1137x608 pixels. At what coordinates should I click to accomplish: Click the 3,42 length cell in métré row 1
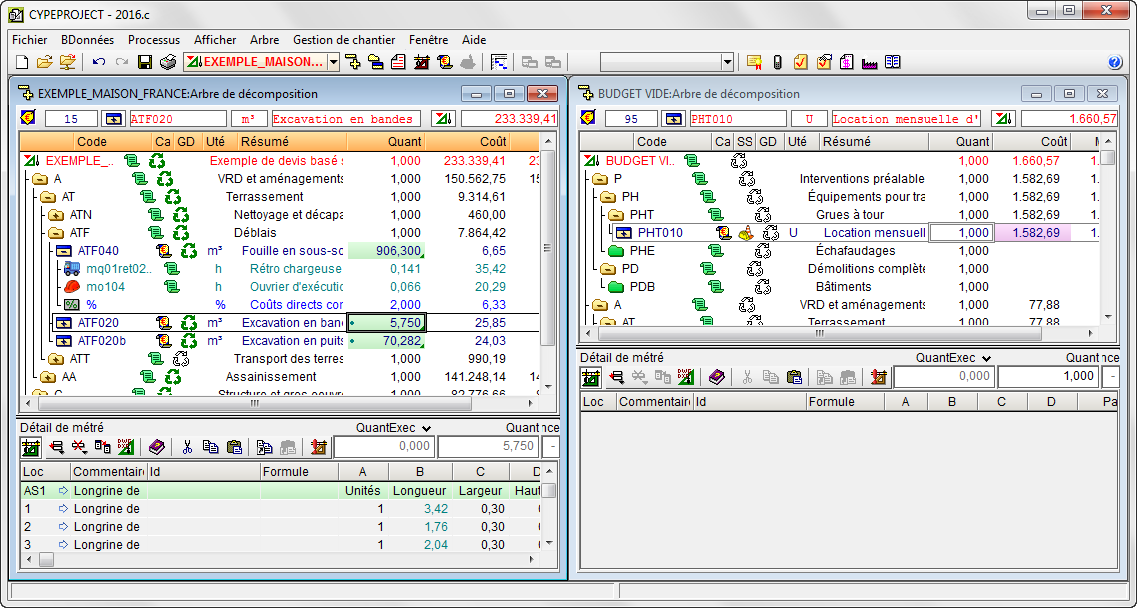coord(420,509)
